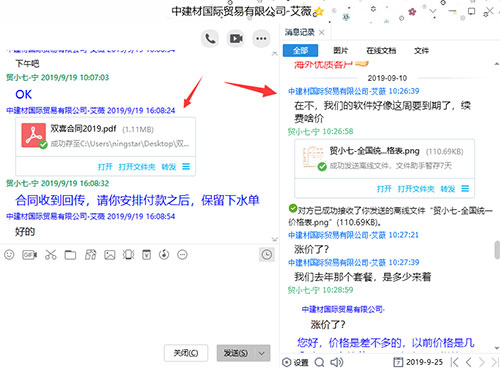Send a window shake nudge
This screenshot has width=500, height=369.
(x=128, y=255)
